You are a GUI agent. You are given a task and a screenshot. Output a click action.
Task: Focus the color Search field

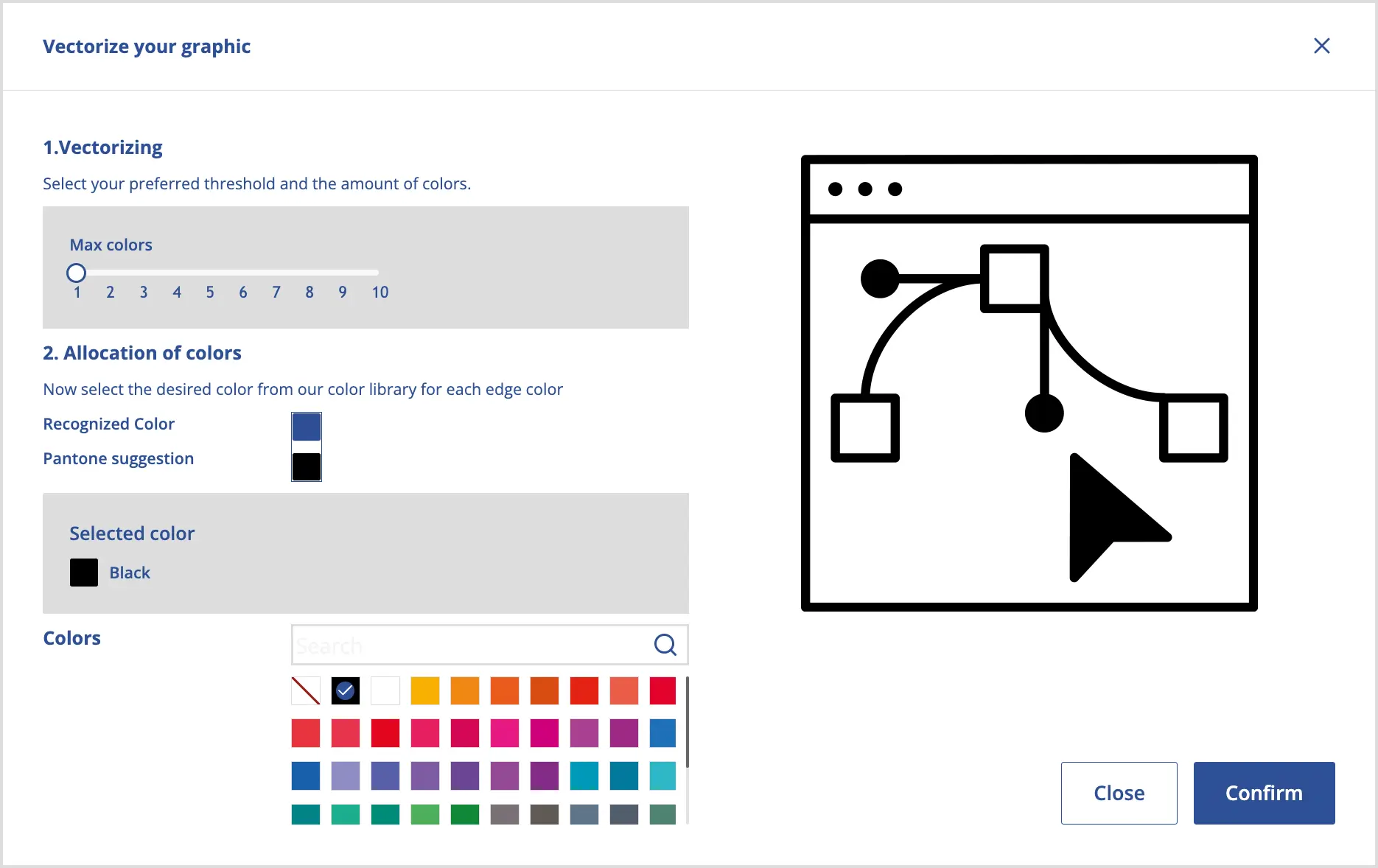472,645
